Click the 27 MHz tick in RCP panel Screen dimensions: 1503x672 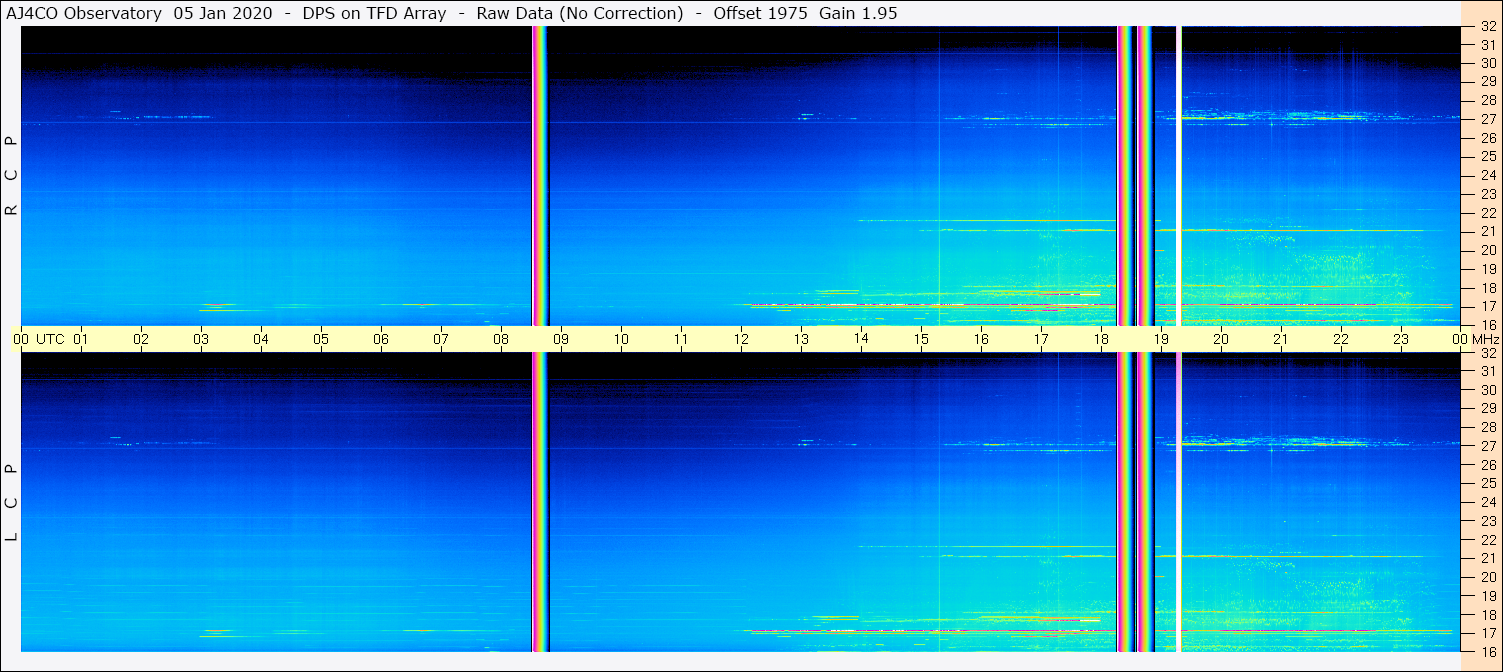pyautogui.click(x=1488, y=119)
